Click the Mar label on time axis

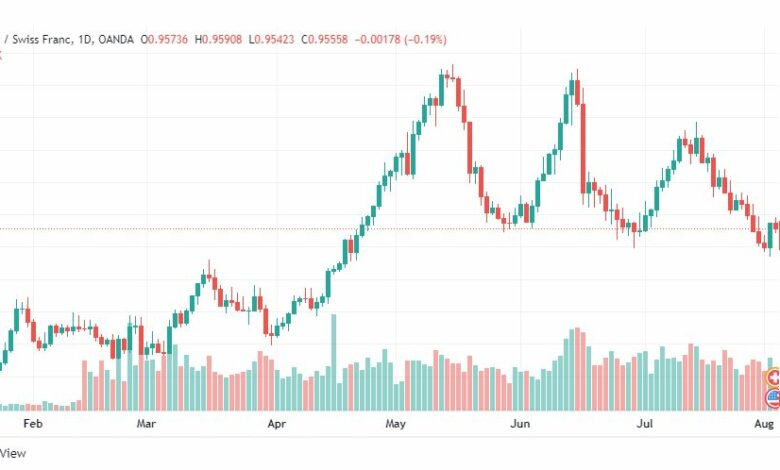(146, 424)
